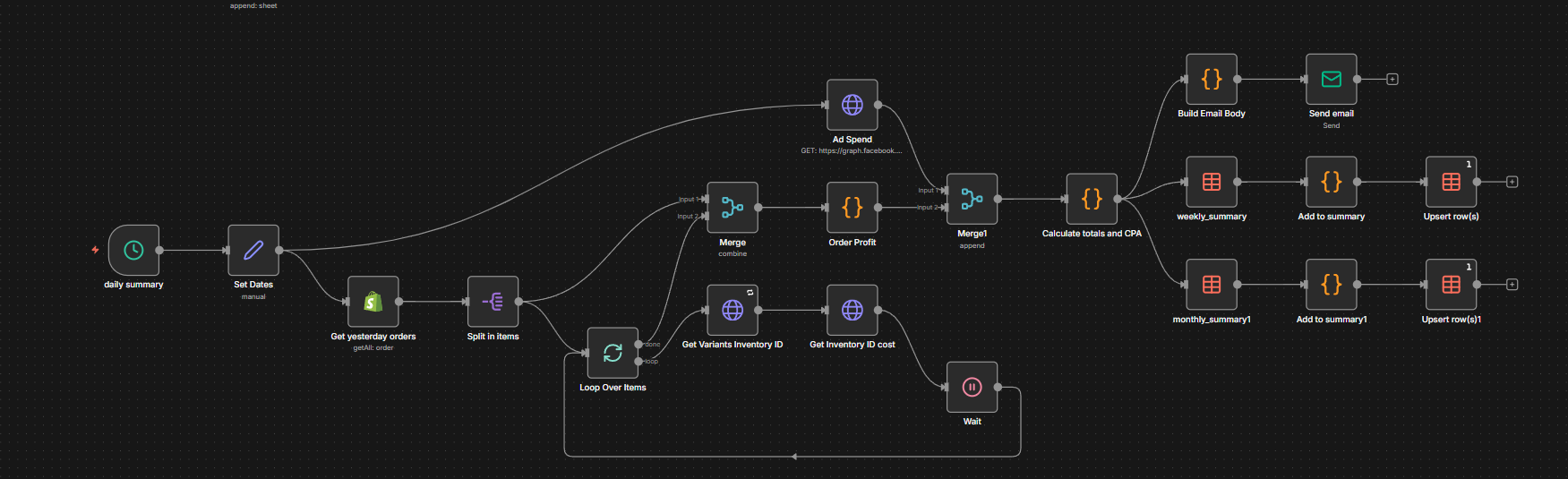
Task: Select the Shopify Get yesterday orders node
Action: (x=373, y=302)
